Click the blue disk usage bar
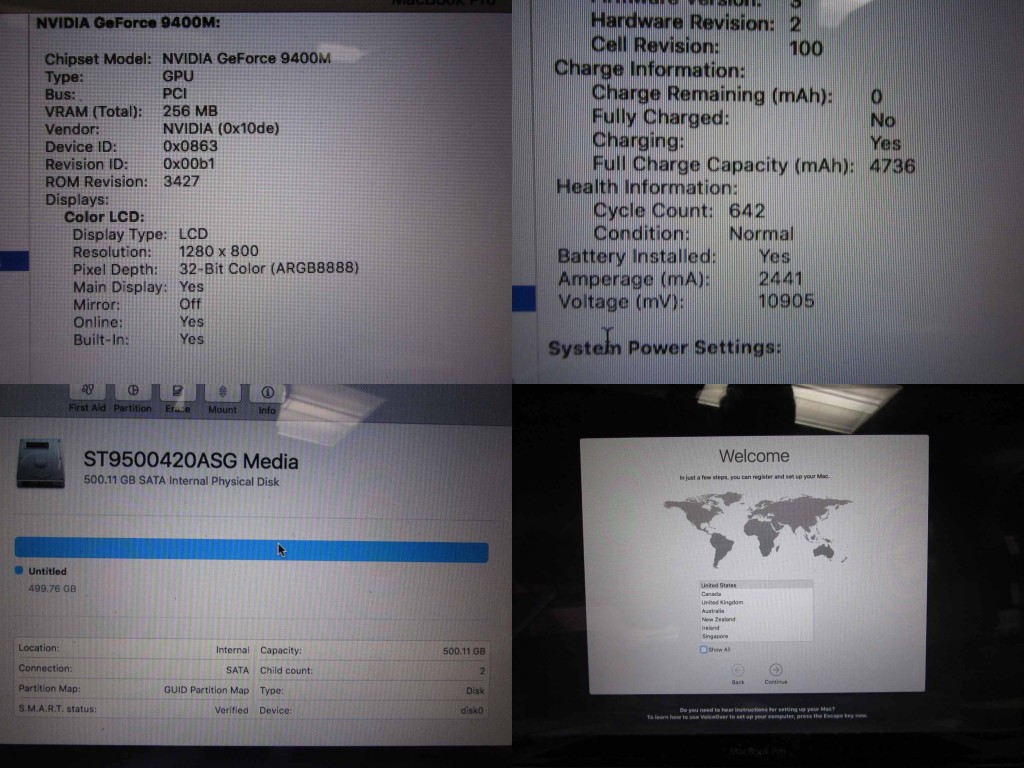 [x=251, y=550]
